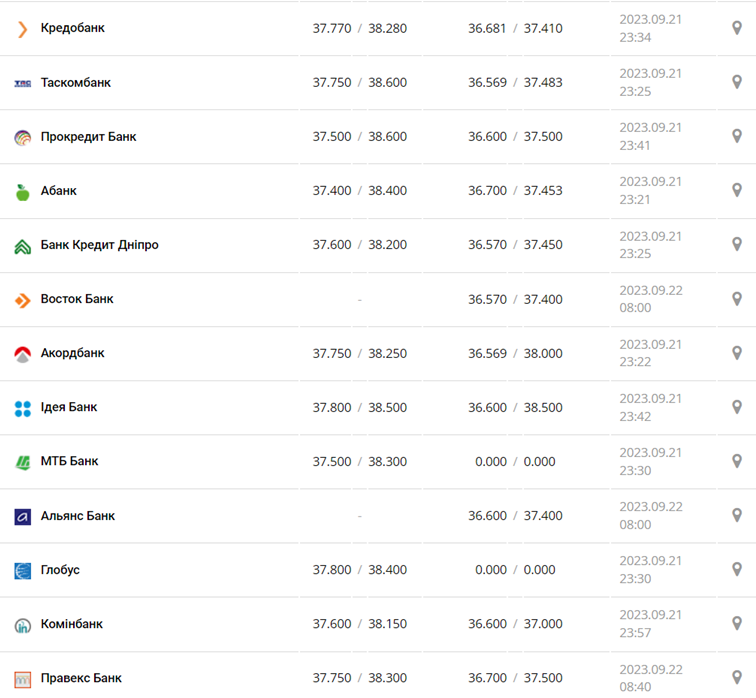Click the Альянс Банк logo icon
756x698 pixels.
click(22, 516)
